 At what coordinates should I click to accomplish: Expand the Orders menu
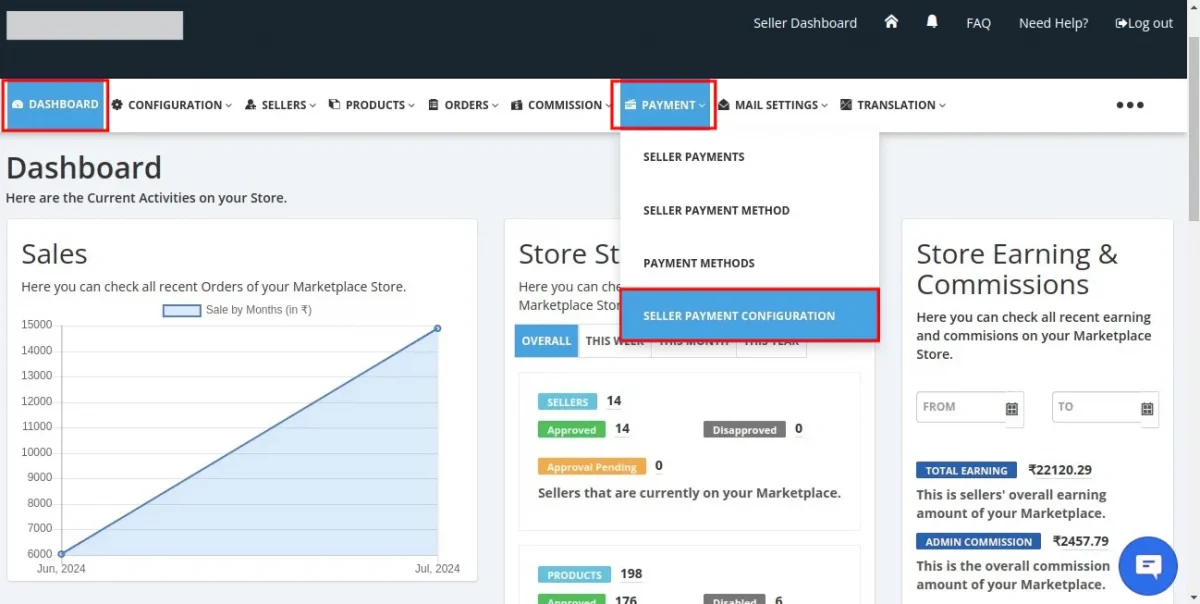[463, 105]
